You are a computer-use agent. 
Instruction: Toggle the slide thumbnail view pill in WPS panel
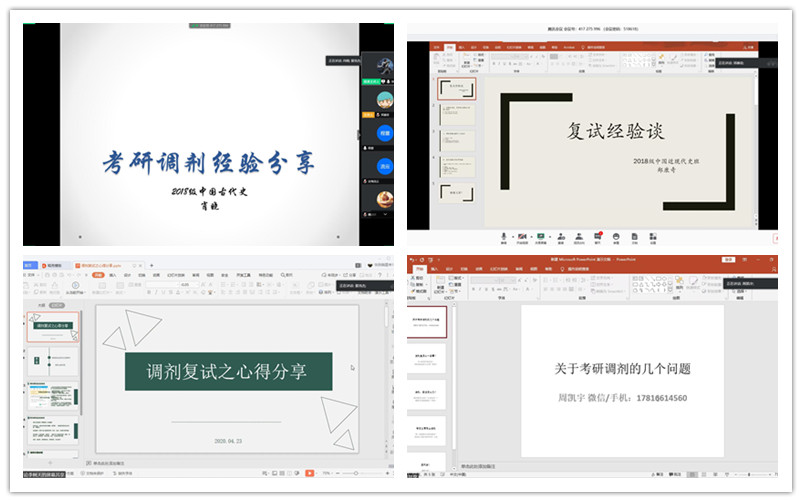[x=57, y=305]
